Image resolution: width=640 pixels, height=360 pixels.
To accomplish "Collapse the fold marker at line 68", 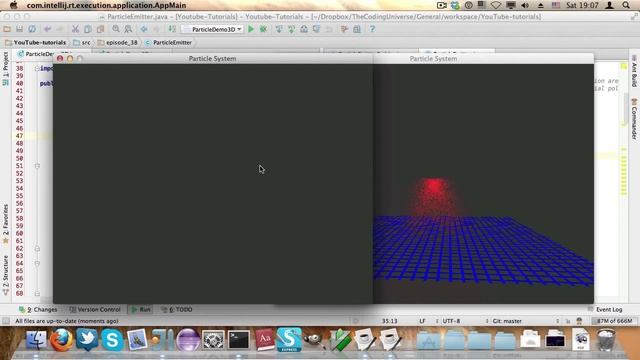I will [37, 293].
